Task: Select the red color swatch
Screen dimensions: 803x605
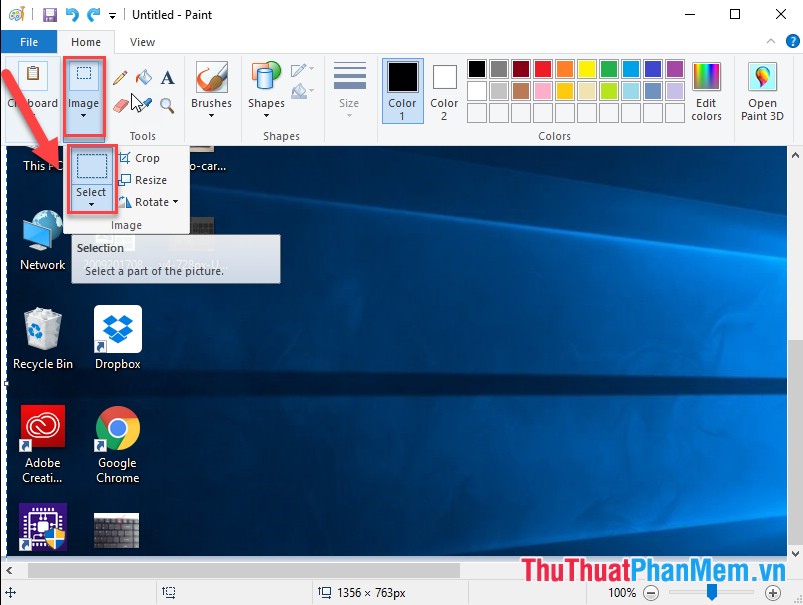Action: point(540,69)
